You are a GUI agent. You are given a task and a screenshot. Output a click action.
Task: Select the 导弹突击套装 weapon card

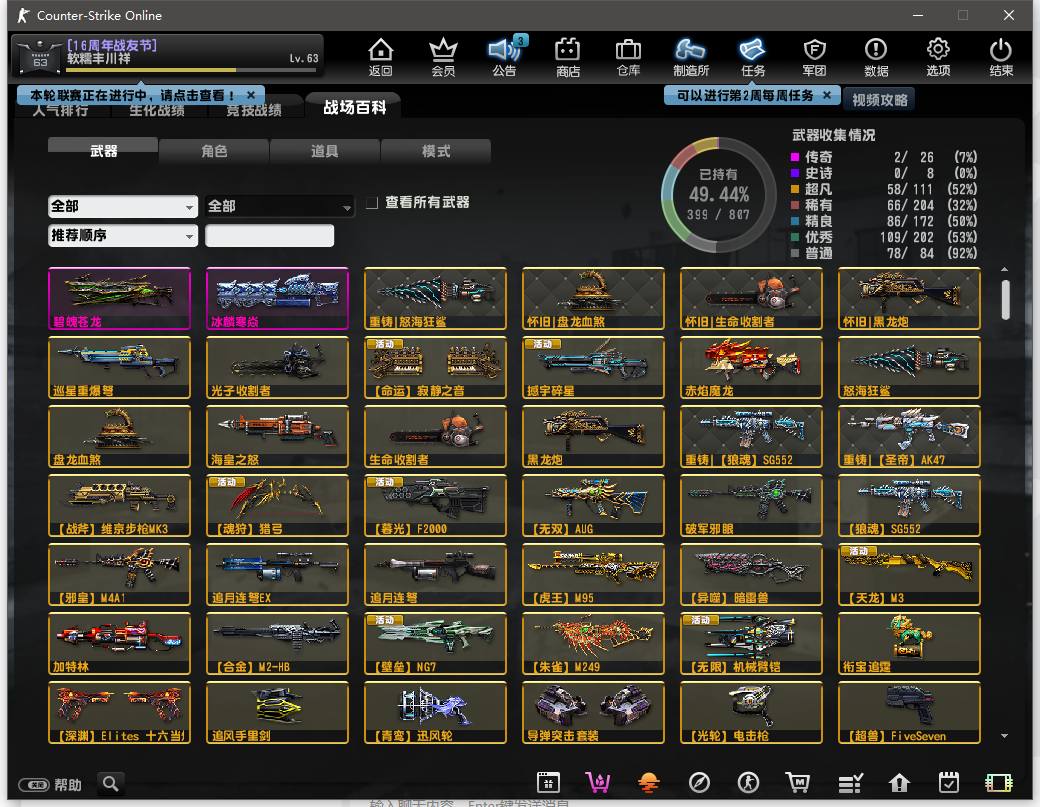pos(593,712)
